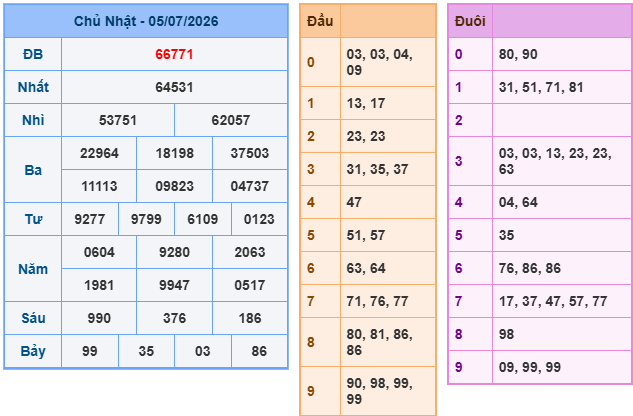Select the Ba prize number 04737

249,186
